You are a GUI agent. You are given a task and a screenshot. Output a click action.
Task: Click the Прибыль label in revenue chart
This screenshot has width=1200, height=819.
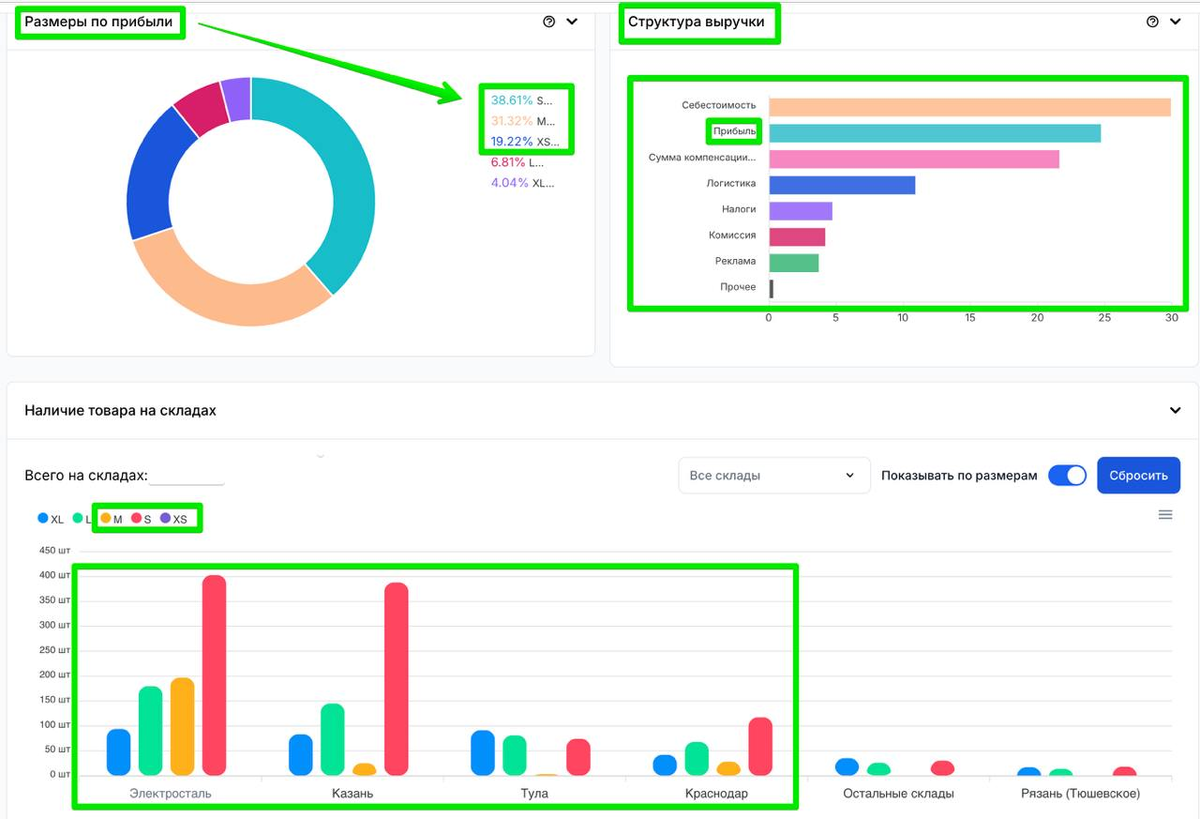click(735, 131)
